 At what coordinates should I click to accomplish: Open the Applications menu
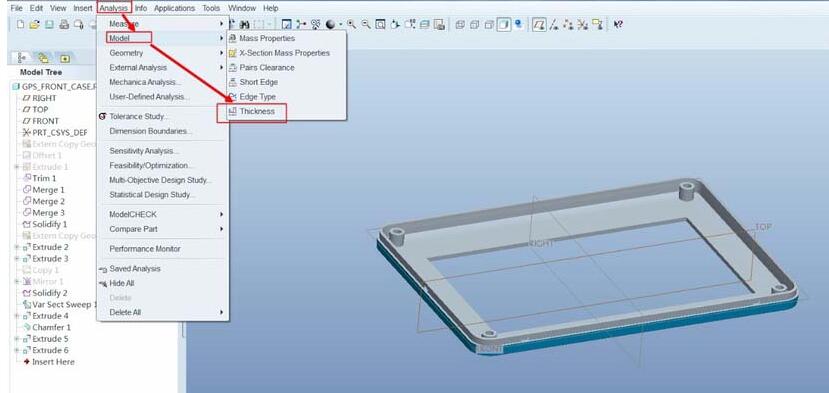[174, 8]
